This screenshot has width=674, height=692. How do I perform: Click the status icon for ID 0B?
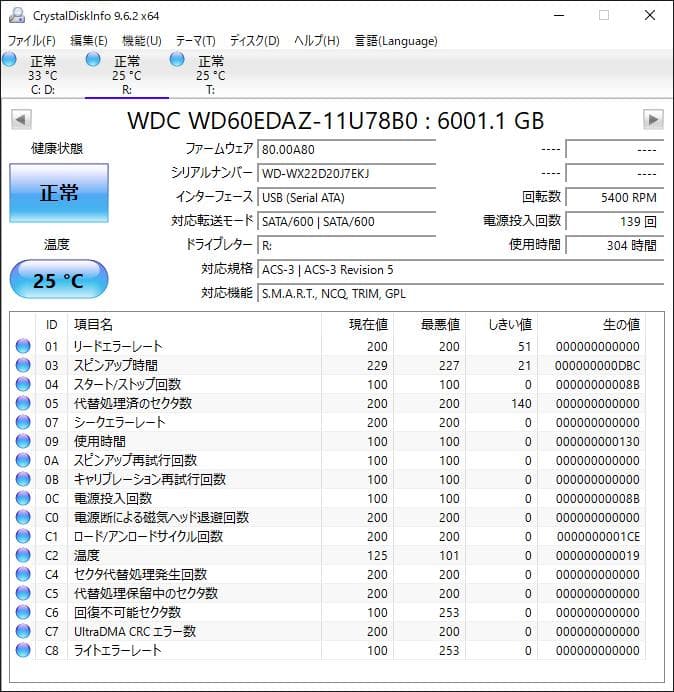[x=23, y=479]
